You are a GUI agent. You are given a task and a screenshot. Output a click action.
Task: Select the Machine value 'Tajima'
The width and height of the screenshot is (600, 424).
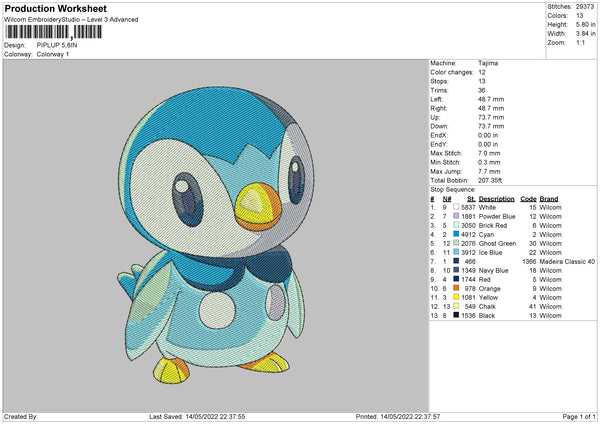(x=488, y=63)
